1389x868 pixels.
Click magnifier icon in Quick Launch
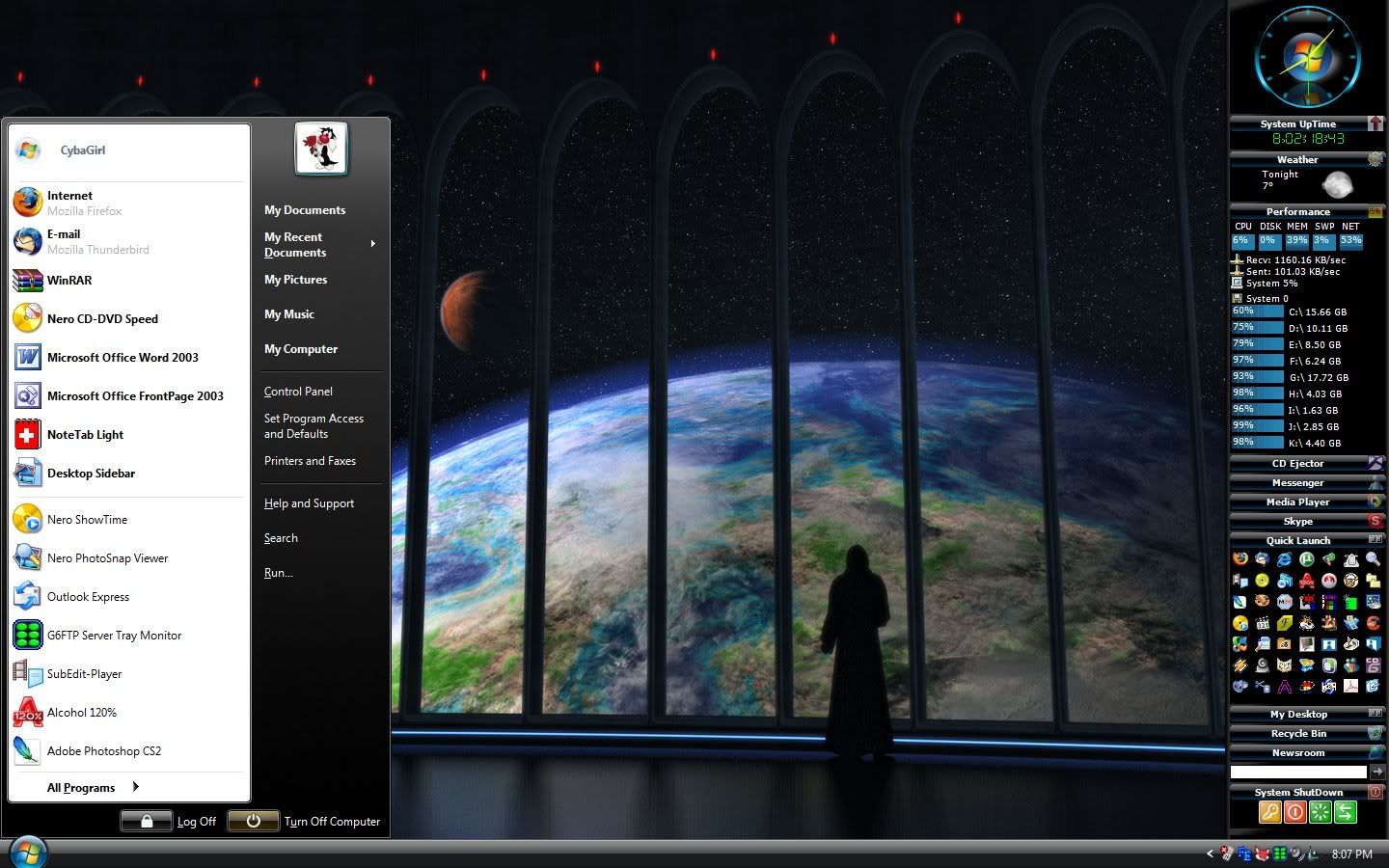pyautogui.click(x=1373, y=559)
